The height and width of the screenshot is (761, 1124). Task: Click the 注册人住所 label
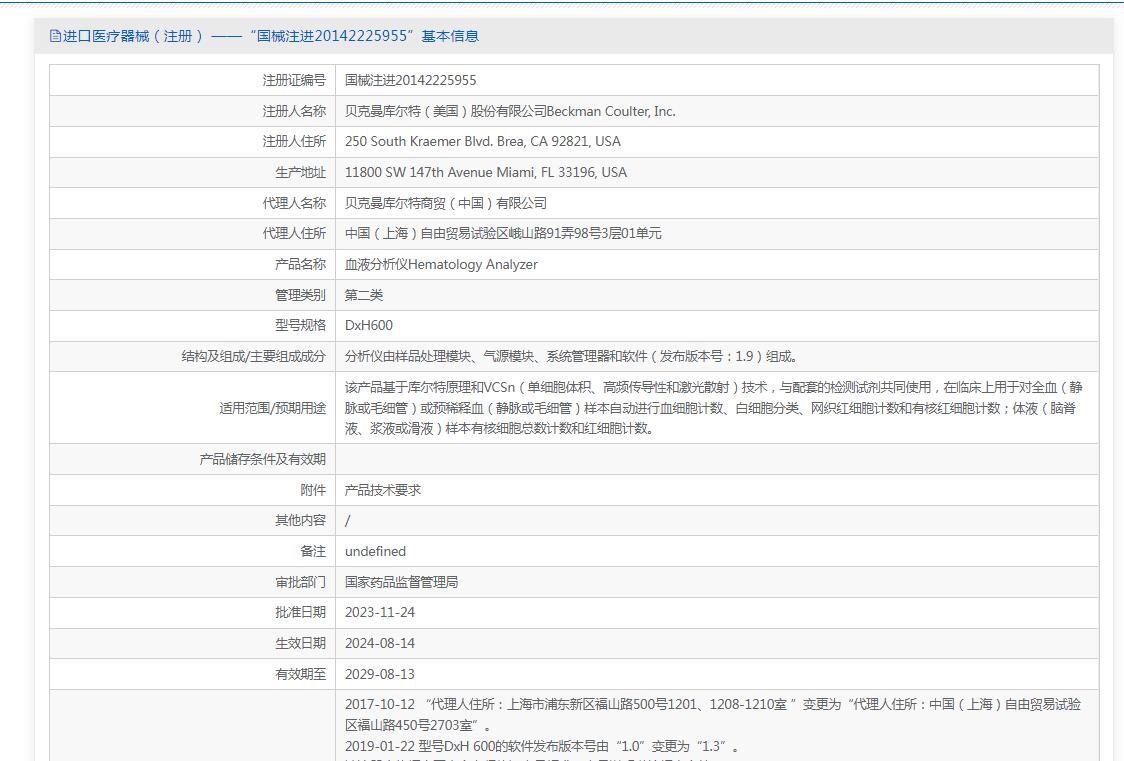coord(294,142)
